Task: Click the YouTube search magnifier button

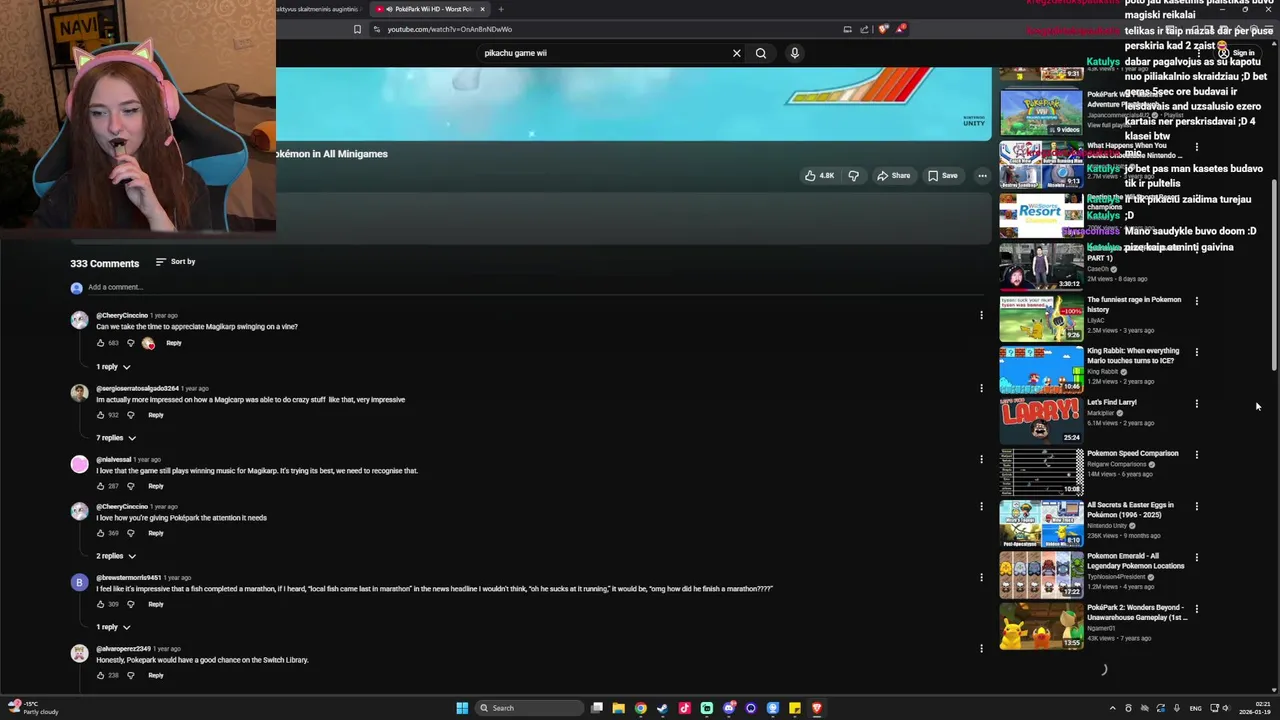Action: 761,53
